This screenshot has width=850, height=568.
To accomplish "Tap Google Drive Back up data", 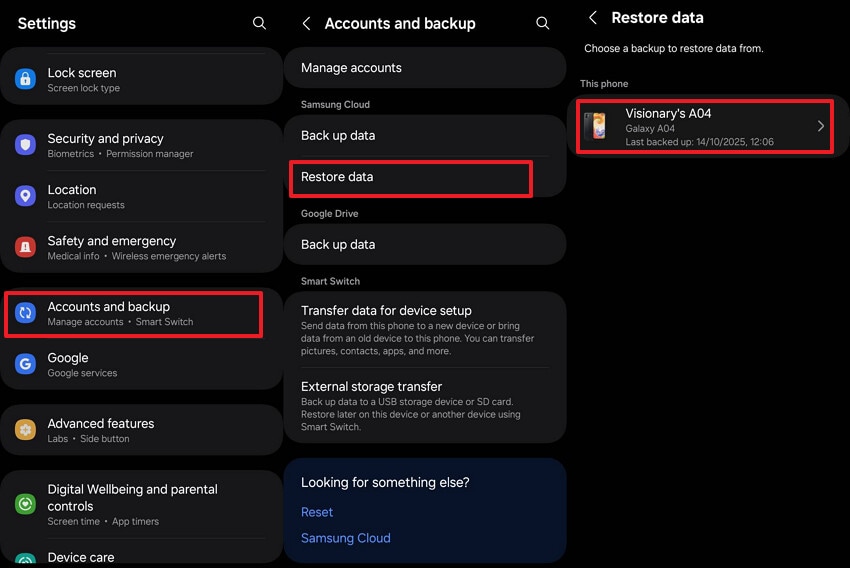I will tap(425, 244).
